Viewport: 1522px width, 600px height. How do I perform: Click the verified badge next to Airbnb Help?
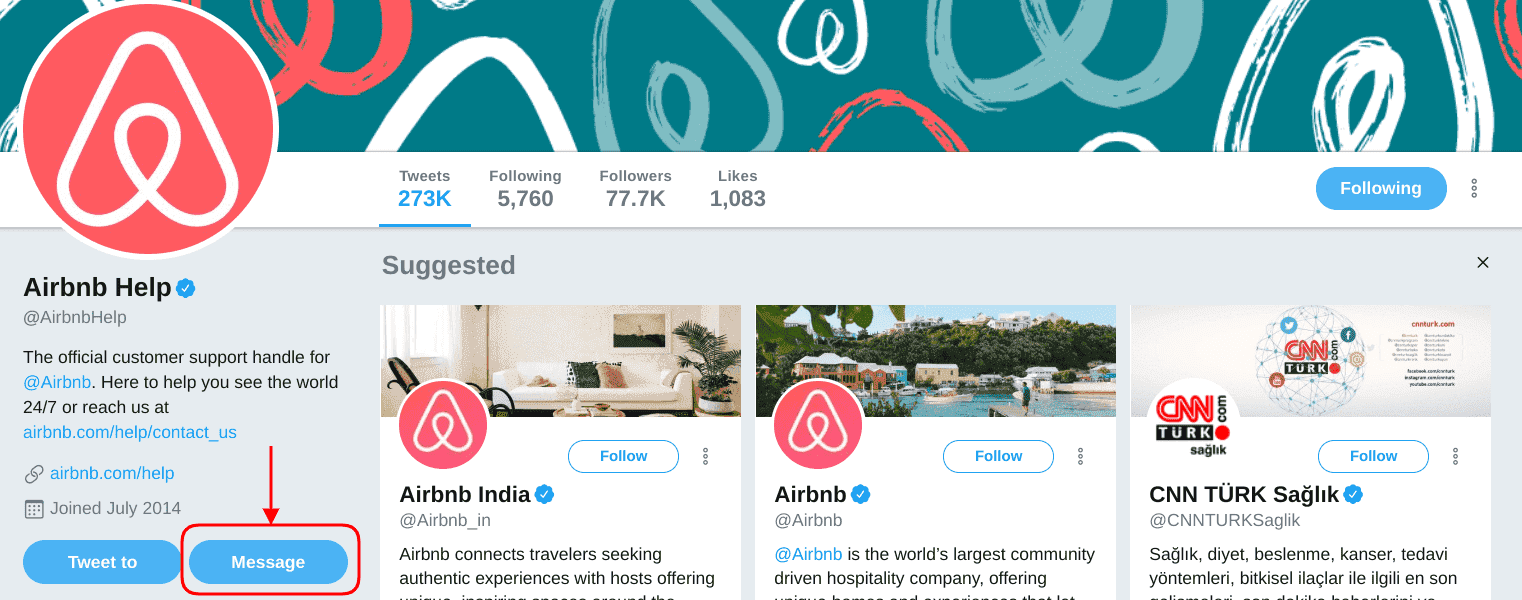point(186,288)
